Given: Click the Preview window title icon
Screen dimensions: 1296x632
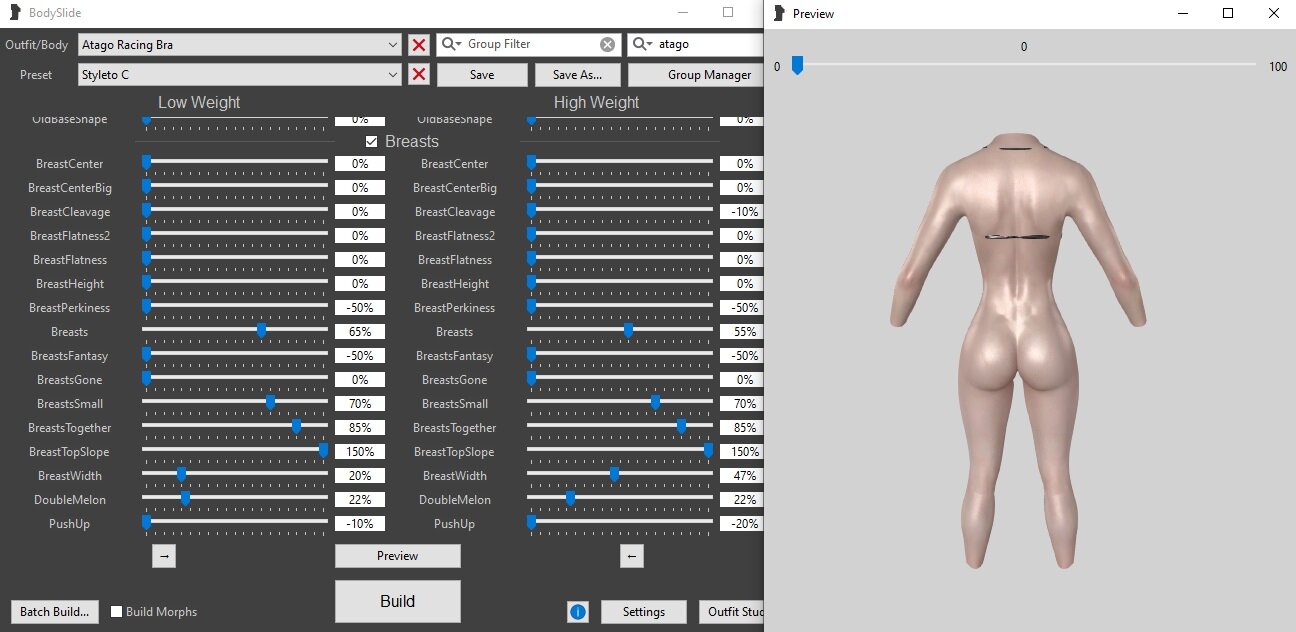Looking at the screenshot, I should [x=779, y=13].
